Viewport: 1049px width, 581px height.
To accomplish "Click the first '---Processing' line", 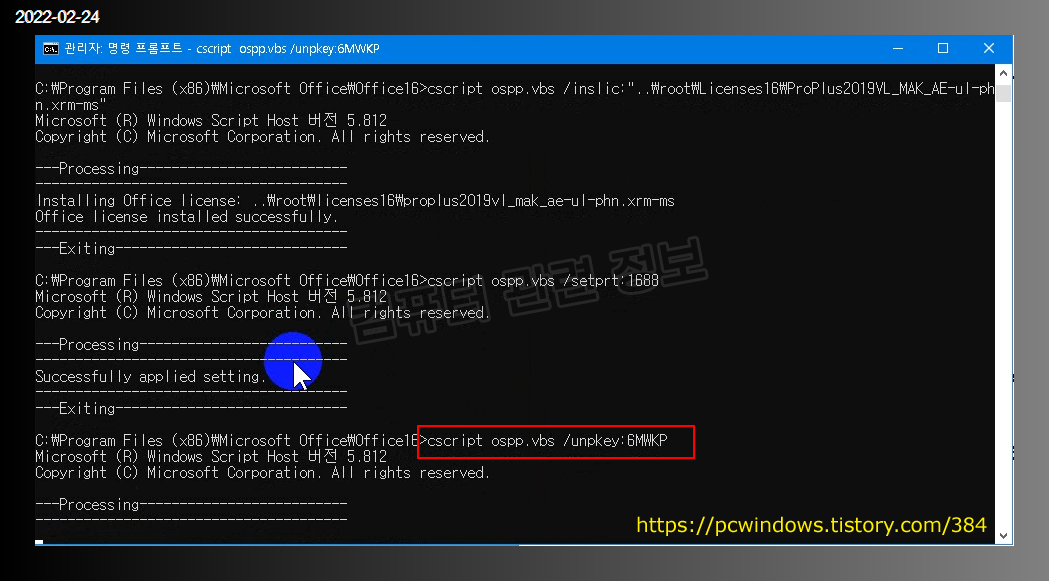I will click(x=191, y=169).
